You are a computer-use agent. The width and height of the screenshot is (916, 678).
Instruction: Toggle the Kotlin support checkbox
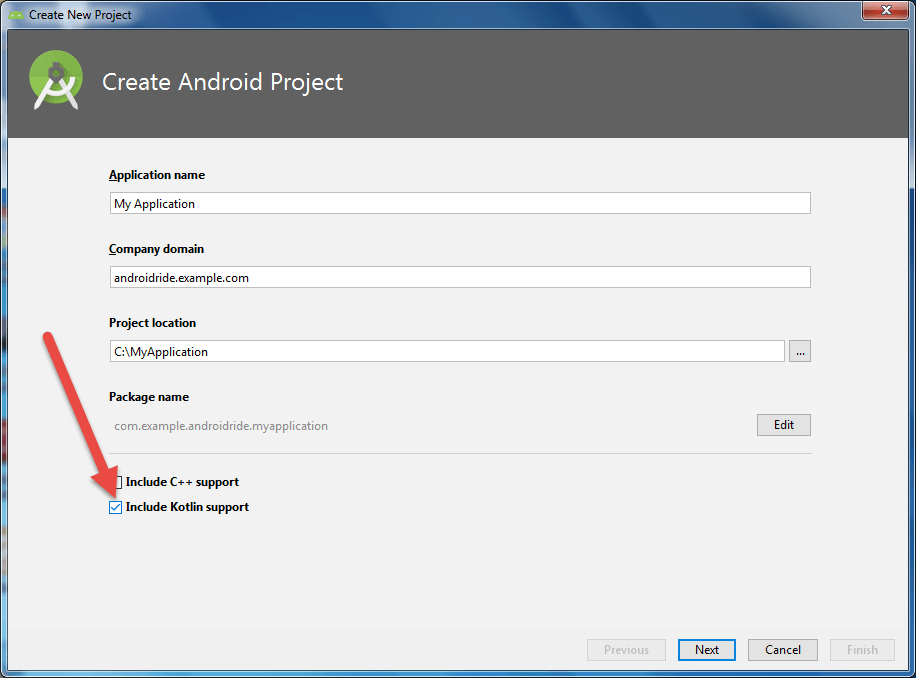(116, 507)
